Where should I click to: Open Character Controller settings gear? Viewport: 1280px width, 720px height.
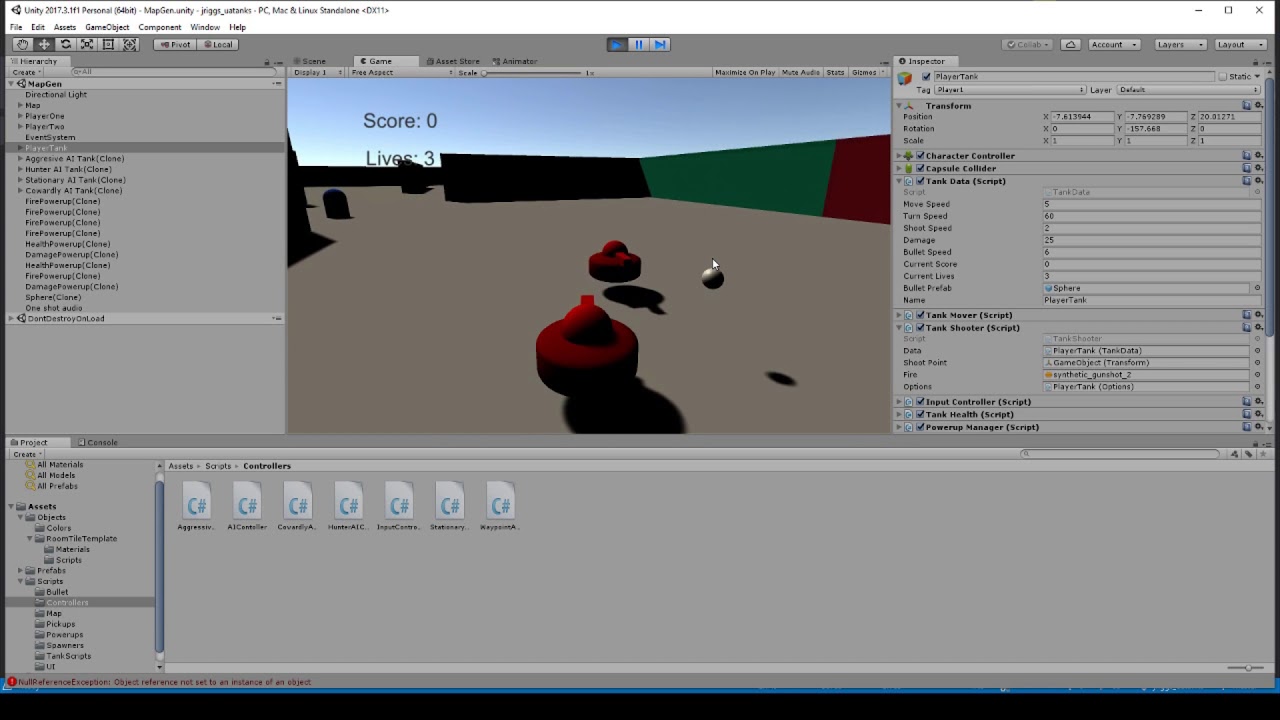pos(1258,156)
